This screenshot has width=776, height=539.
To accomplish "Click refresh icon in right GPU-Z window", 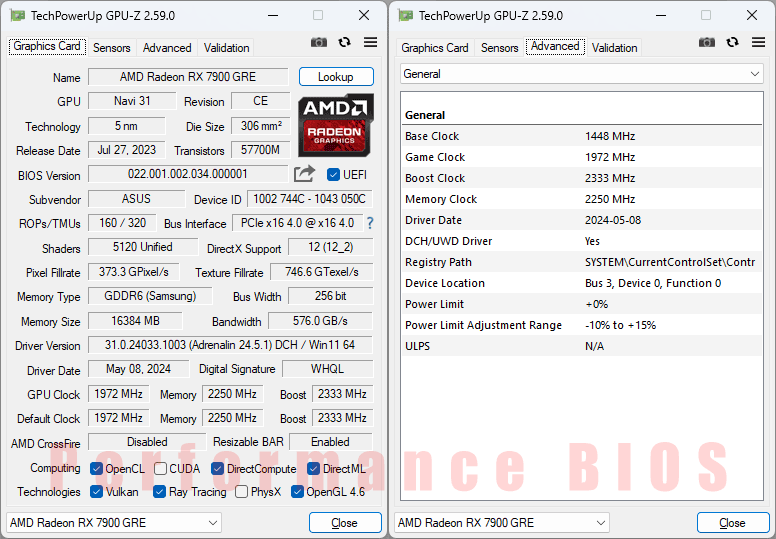I will tap(732, 43).
